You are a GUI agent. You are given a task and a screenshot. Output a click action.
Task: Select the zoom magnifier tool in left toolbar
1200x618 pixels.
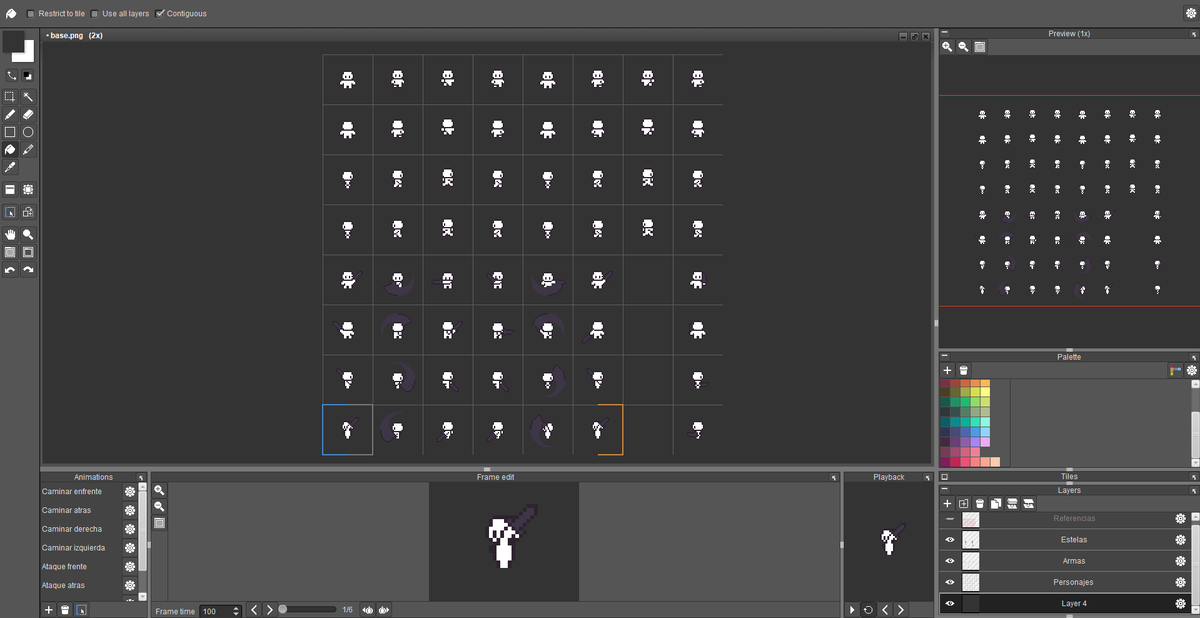click(28, 234)
